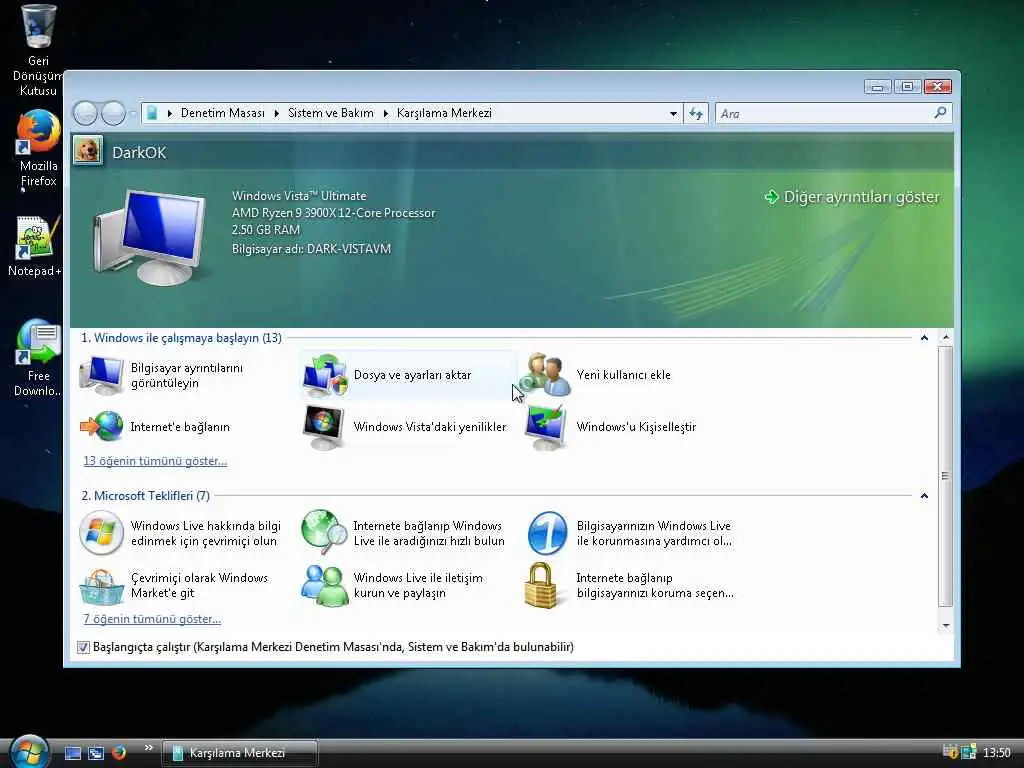Select the Windows Live search magnifier icon
The image size is (1024, 768).
324,532
